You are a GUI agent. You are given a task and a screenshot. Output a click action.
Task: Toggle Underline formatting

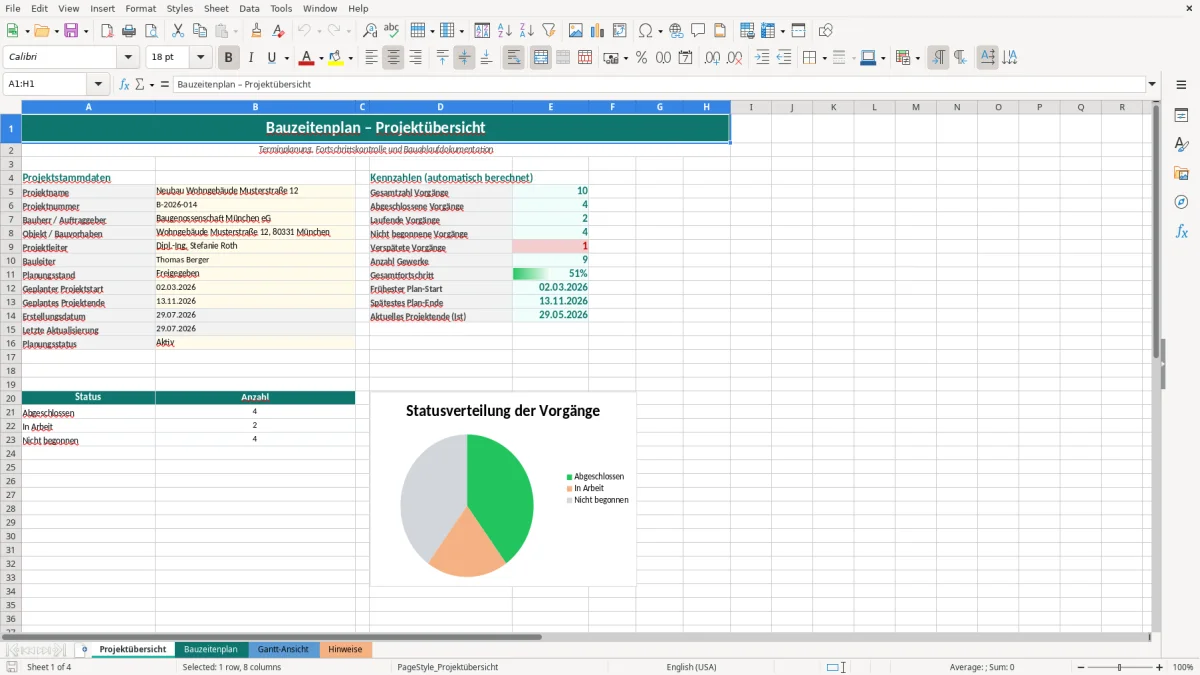tap(272, 58)
